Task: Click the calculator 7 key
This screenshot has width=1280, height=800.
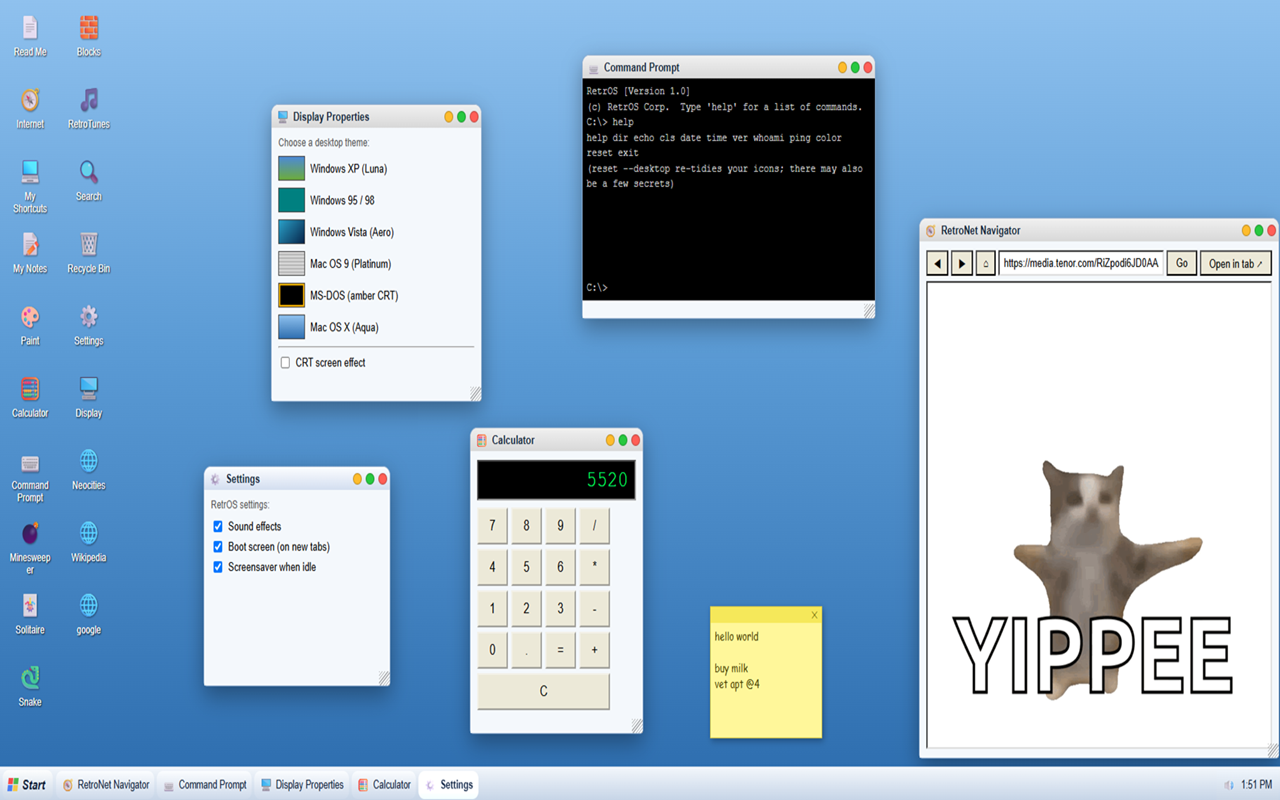Action: (492, 526)
